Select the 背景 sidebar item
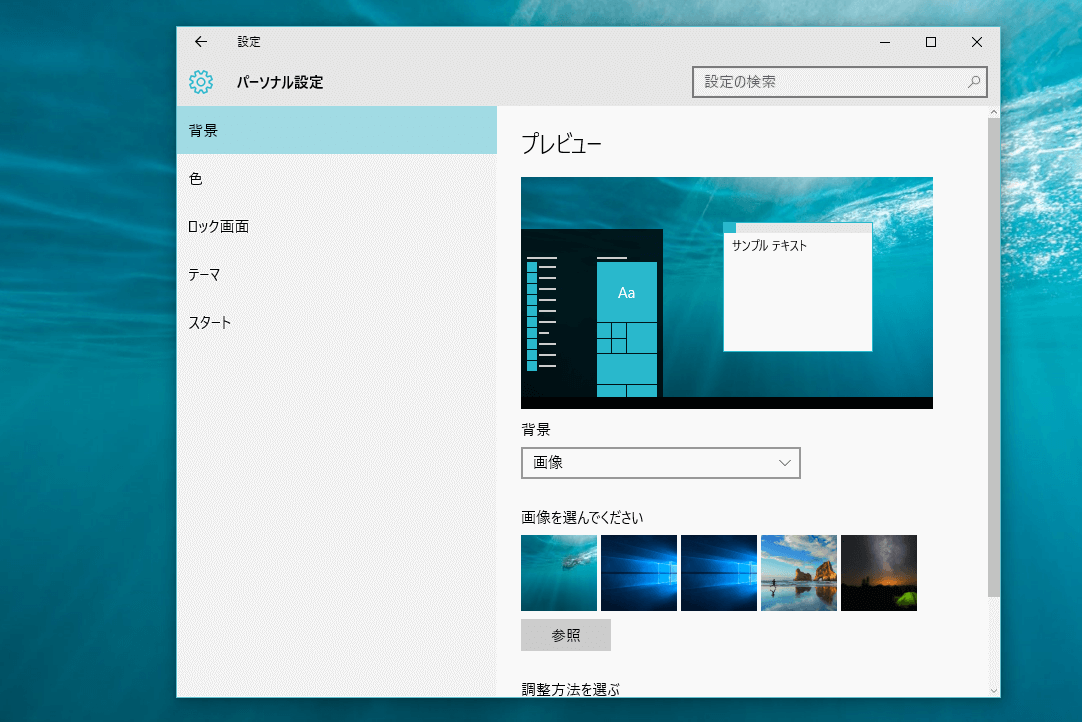The height and width of the screenshot is (722, 1082). [337, 130]
